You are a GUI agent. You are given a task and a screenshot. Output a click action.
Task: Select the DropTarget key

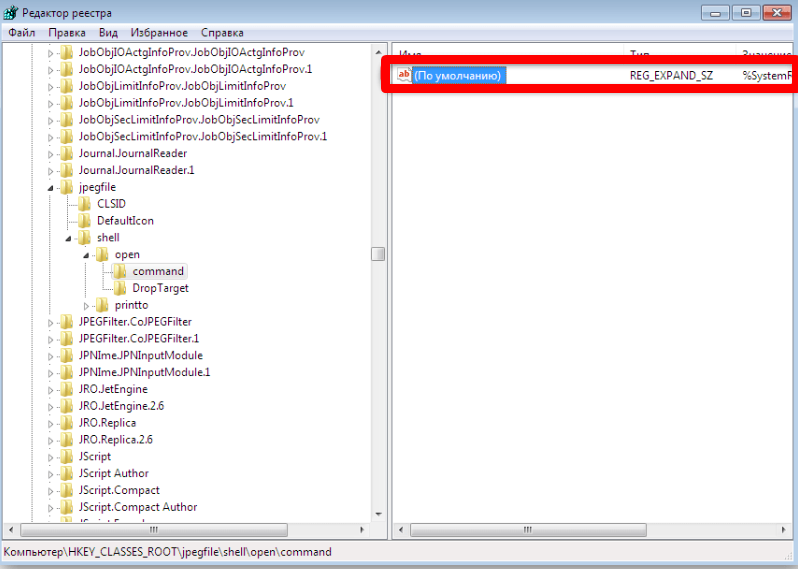point(160,288)
